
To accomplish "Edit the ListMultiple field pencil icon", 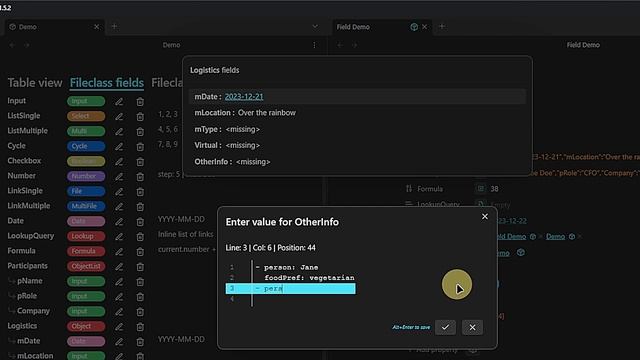I will 119,131.
